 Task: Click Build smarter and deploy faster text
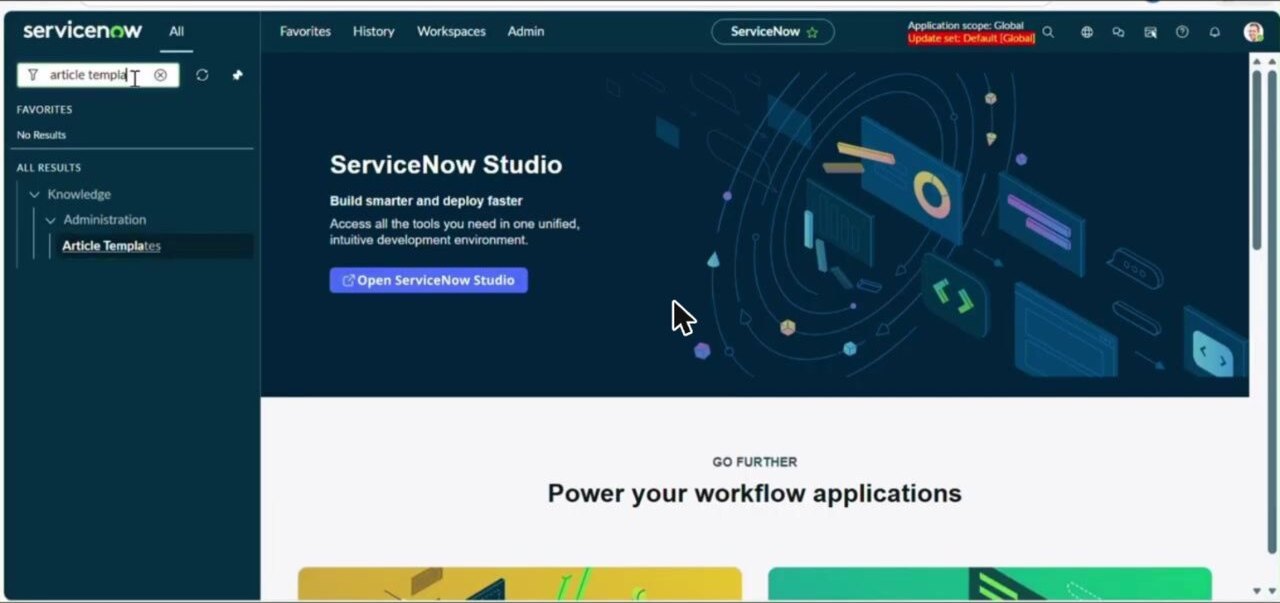pos(426,200)
